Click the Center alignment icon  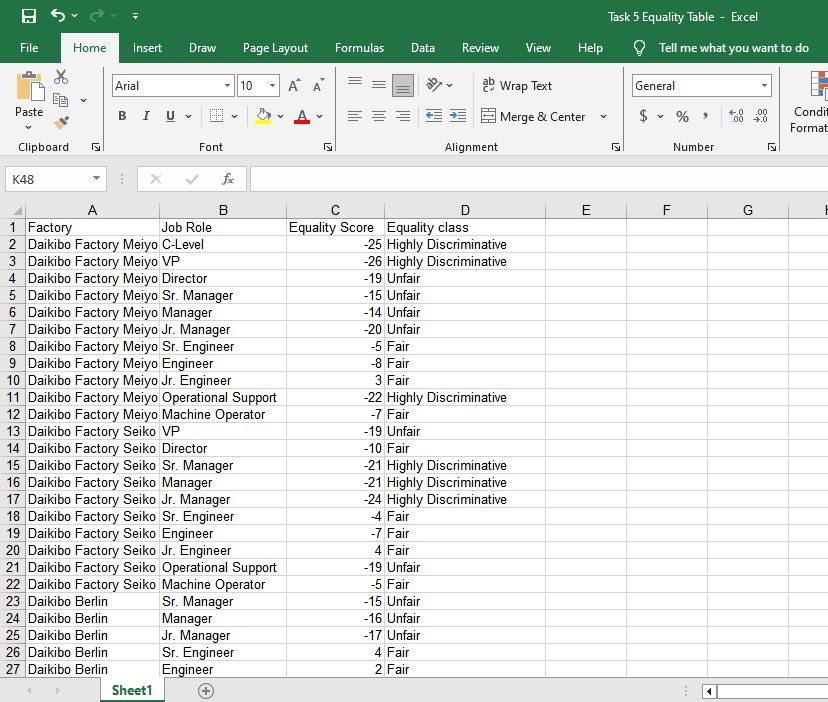(379, 116)
